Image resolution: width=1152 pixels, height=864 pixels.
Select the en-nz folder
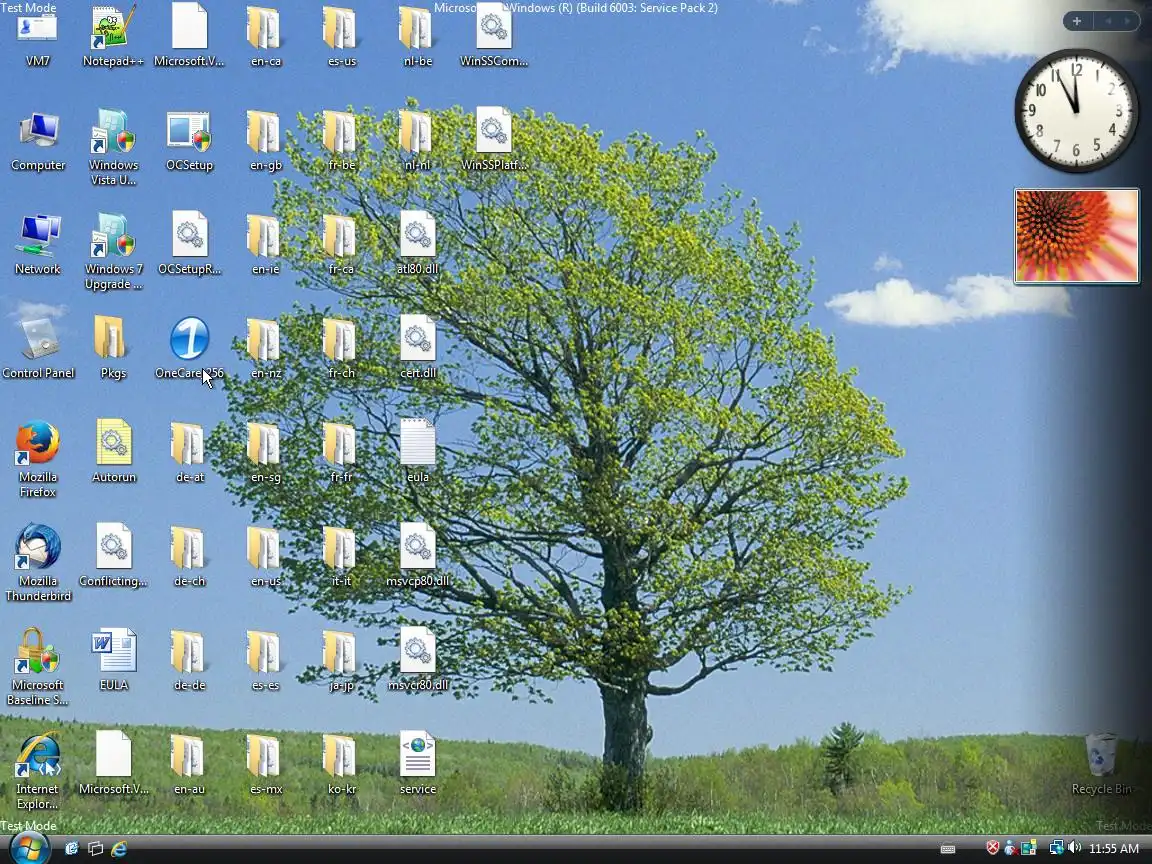[x=265, y=349]
